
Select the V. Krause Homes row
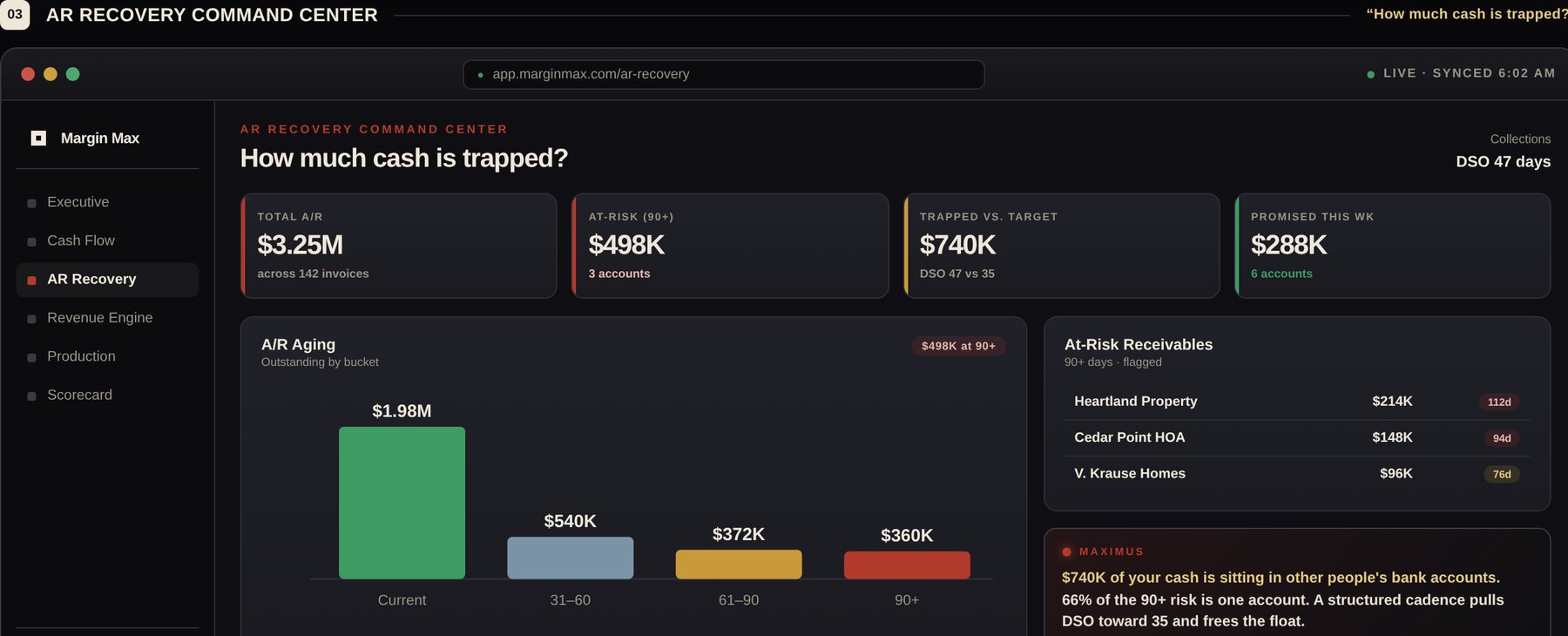[1297, 474]
